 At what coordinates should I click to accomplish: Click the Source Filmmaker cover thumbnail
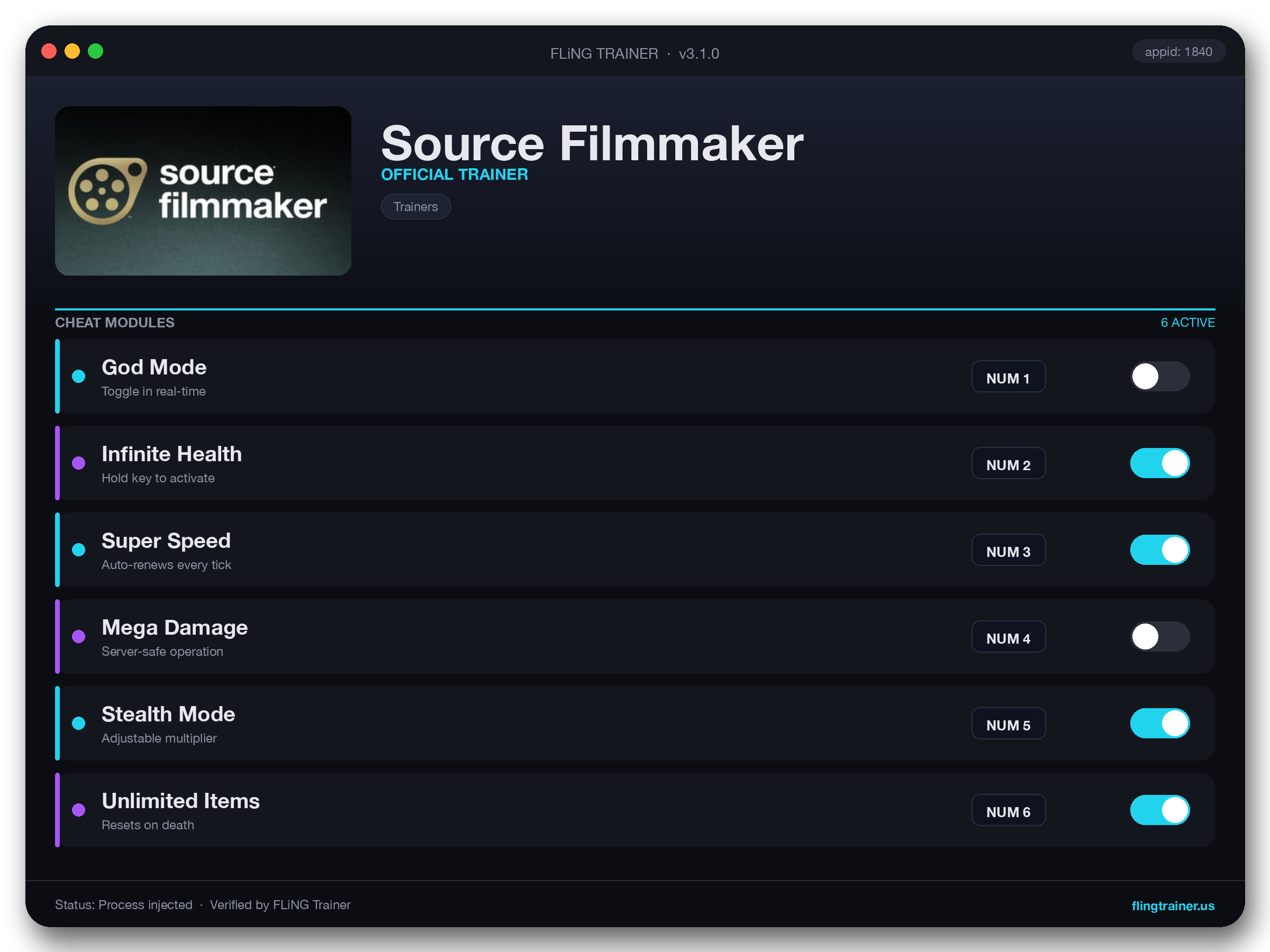coord(203,190)
